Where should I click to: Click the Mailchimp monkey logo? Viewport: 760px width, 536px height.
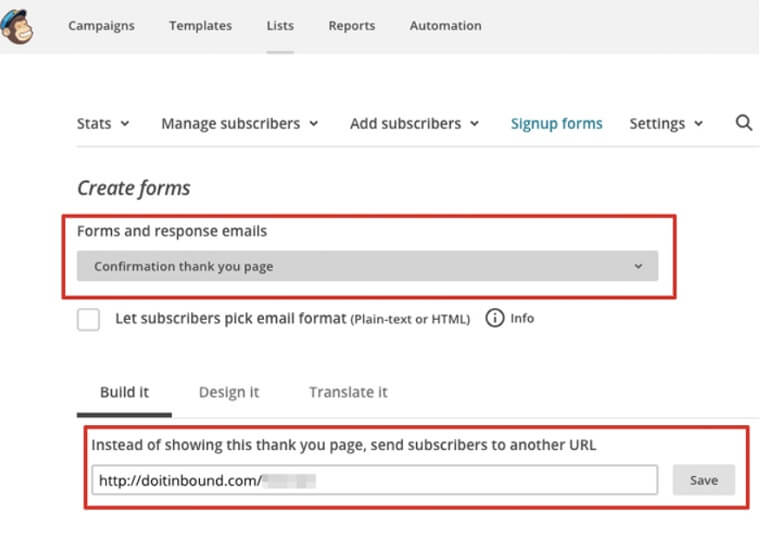click(x=17, y=26)
